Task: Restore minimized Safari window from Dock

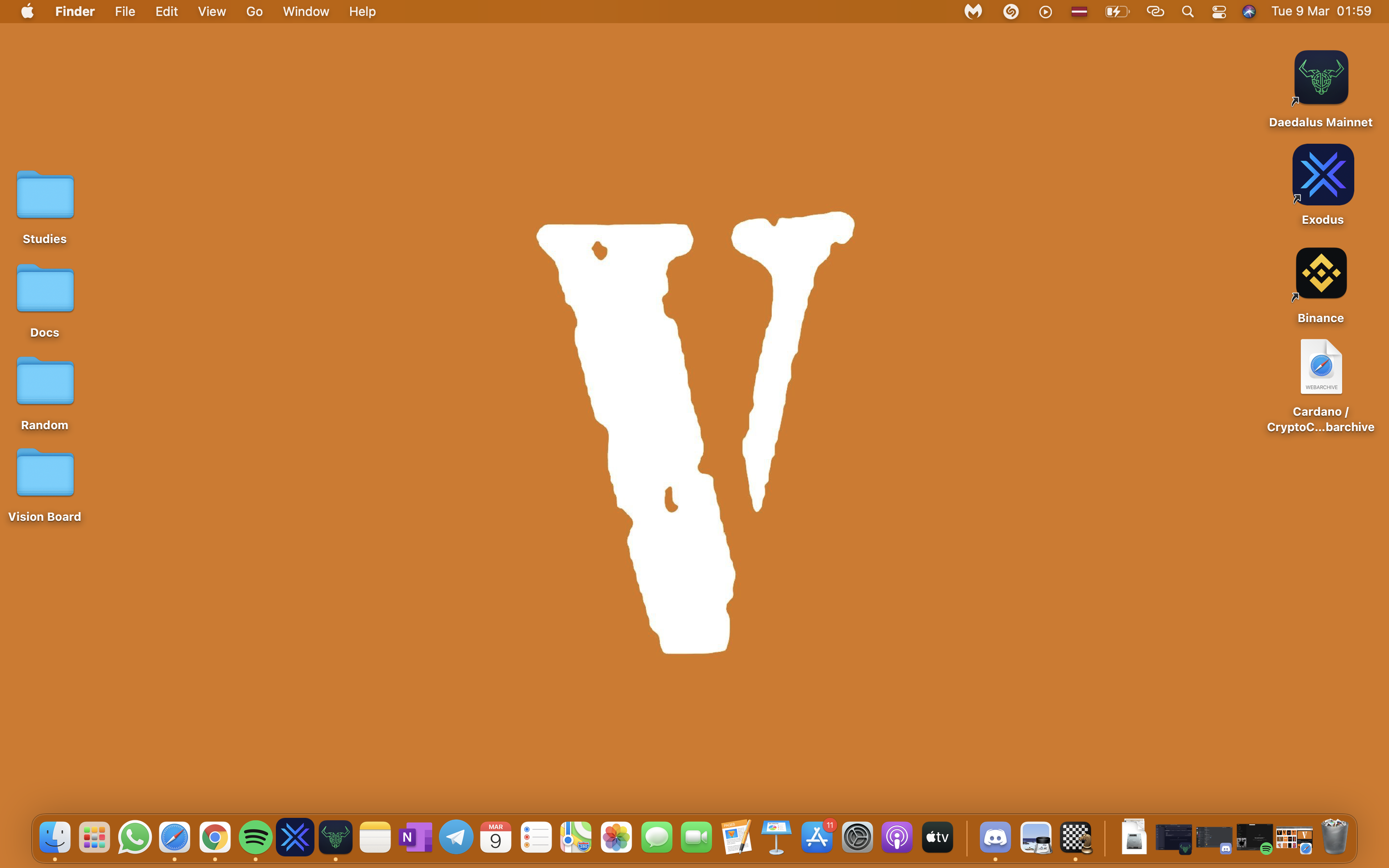Action: point(1294,839)
